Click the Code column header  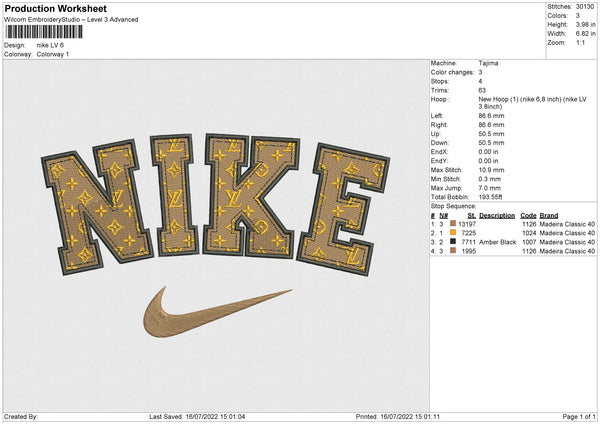tap(528, 215)
